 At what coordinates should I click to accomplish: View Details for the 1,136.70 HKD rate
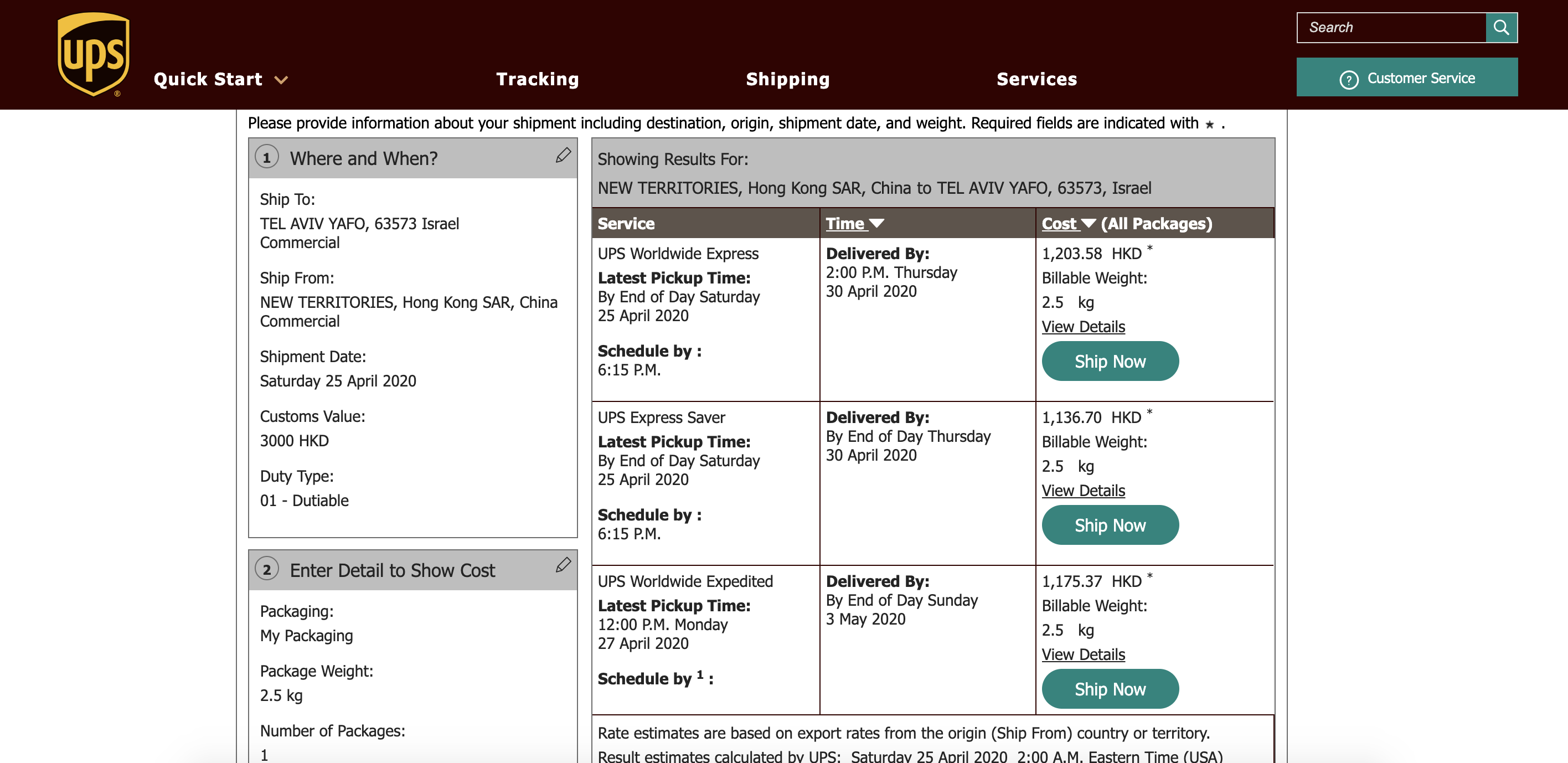(x=1083, y=491)
